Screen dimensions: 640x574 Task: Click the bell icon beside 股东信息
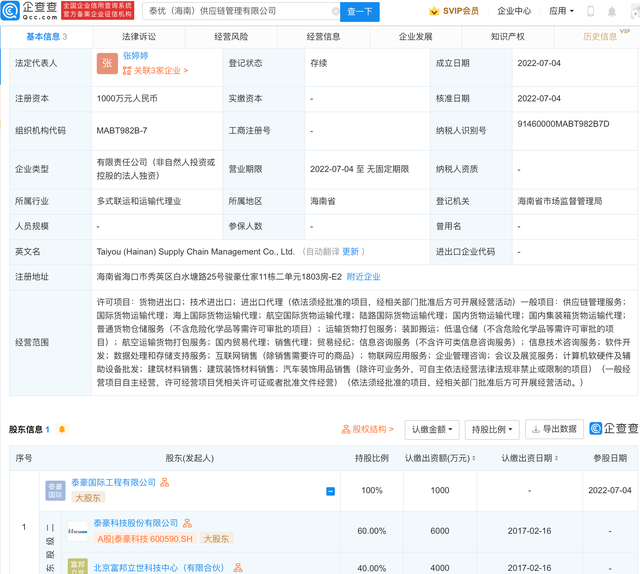point(62,430)
